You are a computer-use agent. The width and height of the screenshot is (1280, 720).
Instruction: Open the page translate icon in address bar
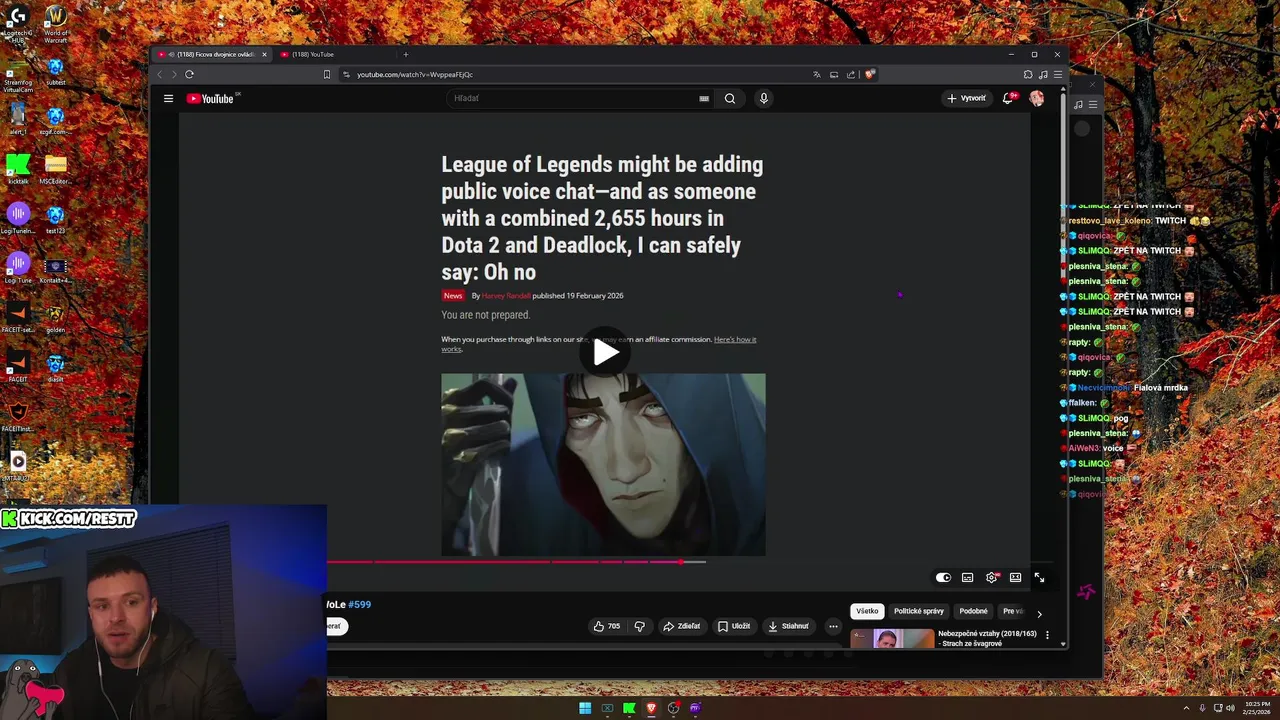pos(817,74)
